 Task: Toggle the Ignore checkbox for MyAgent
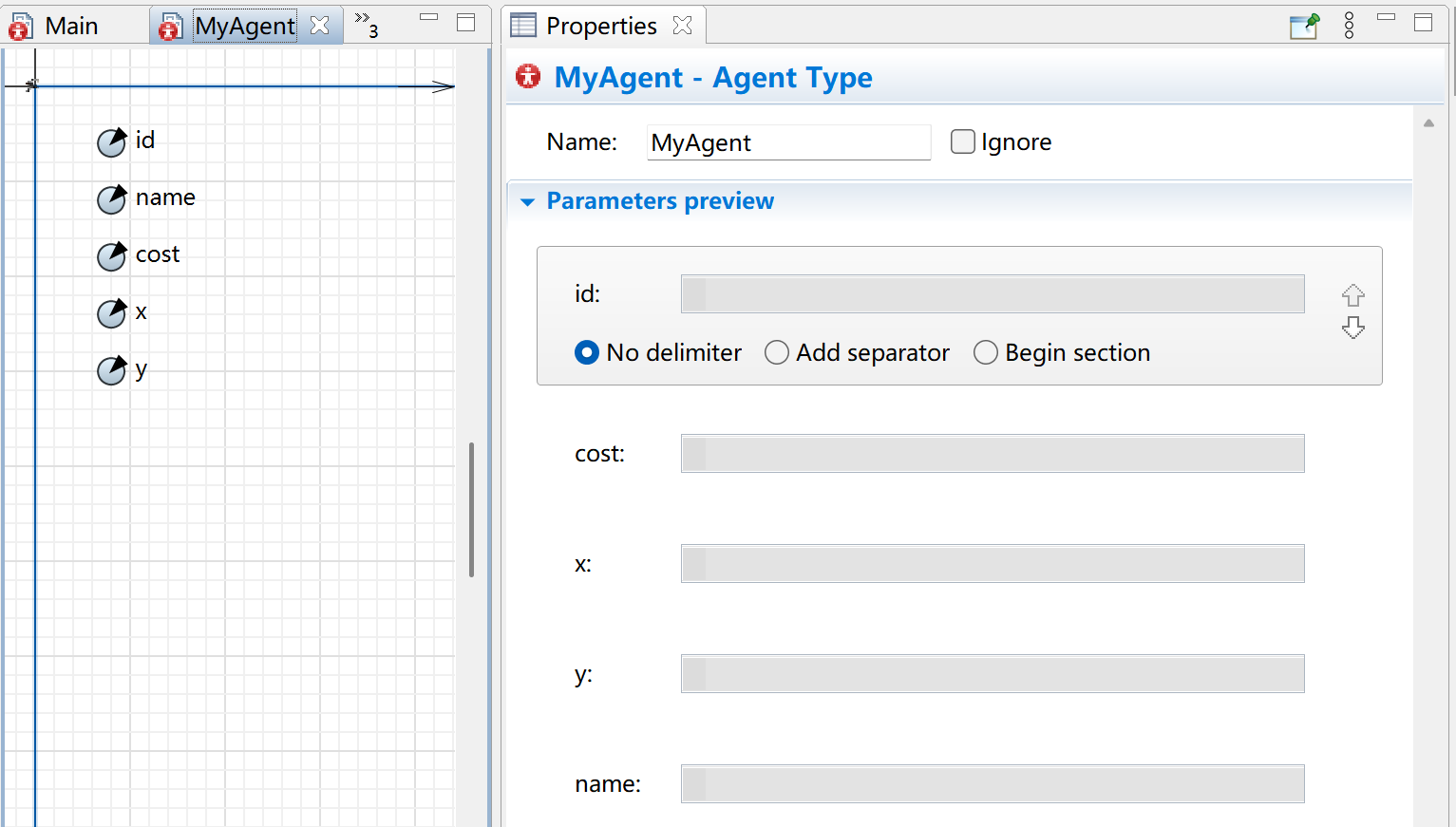tap(963, 141)
